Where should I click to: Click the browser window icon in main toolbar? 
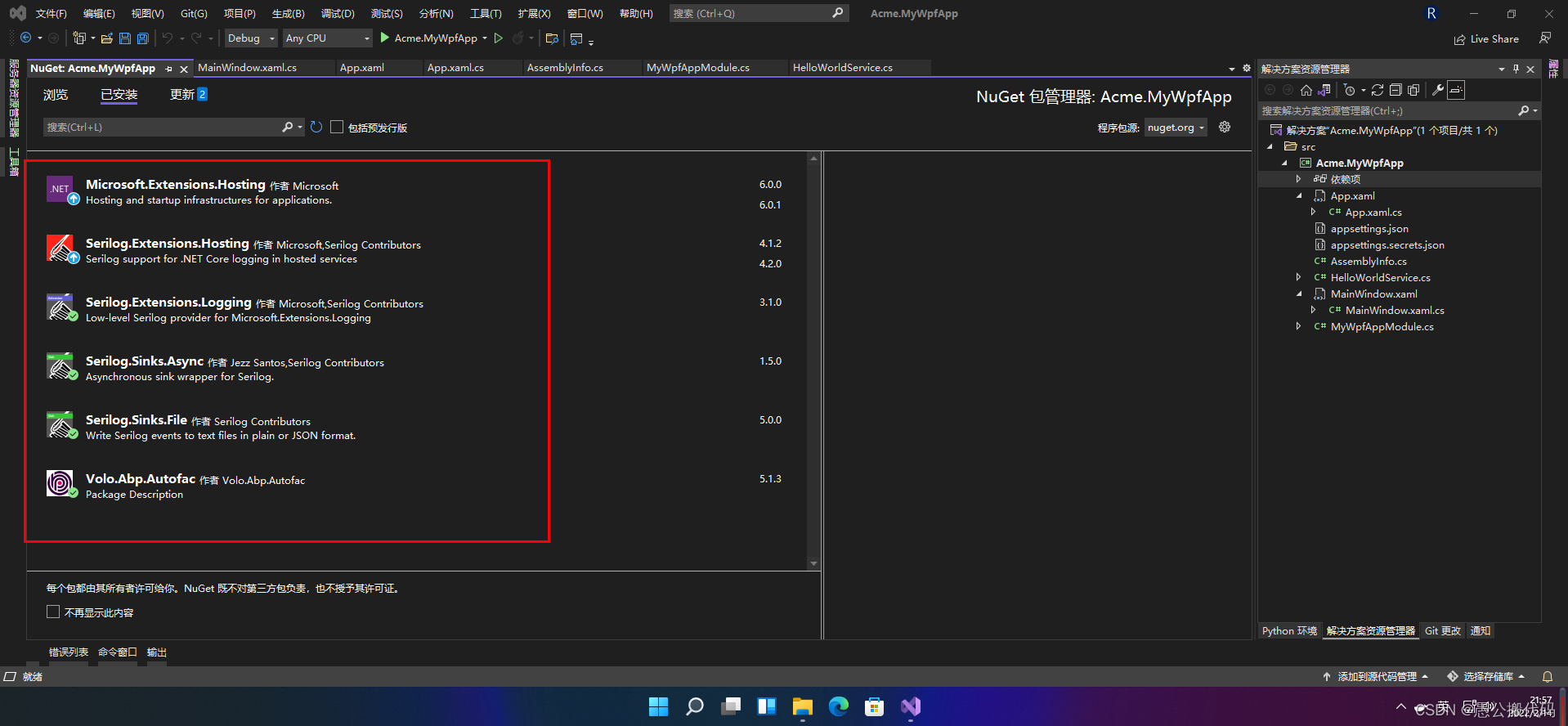click(x=576, y=38)
